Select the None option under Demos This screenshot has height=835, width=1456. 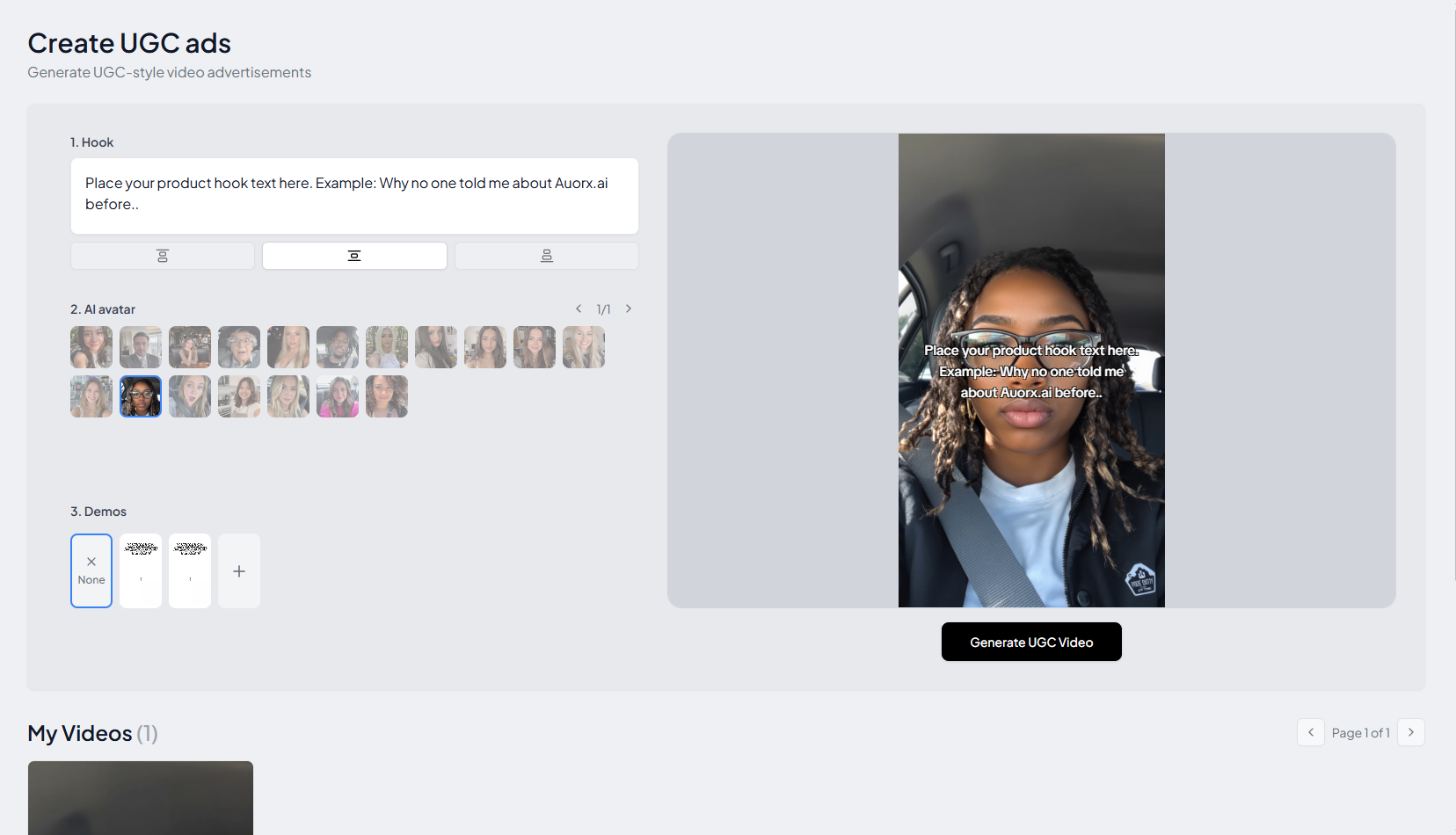tap(91, 570)
